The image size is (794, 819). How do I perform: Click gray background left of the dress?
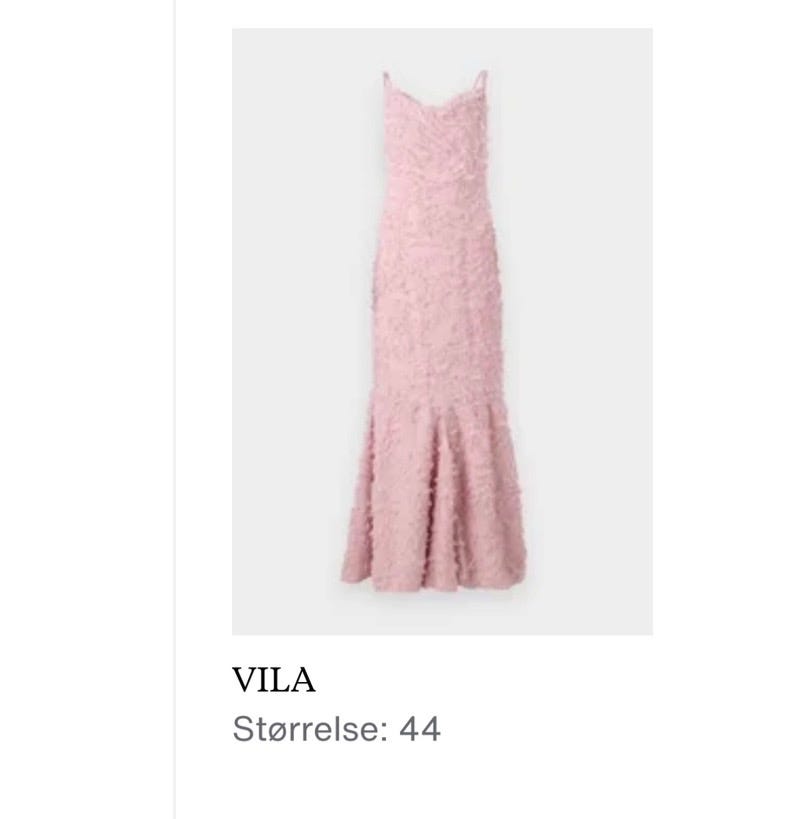click(x=293, y=332)
